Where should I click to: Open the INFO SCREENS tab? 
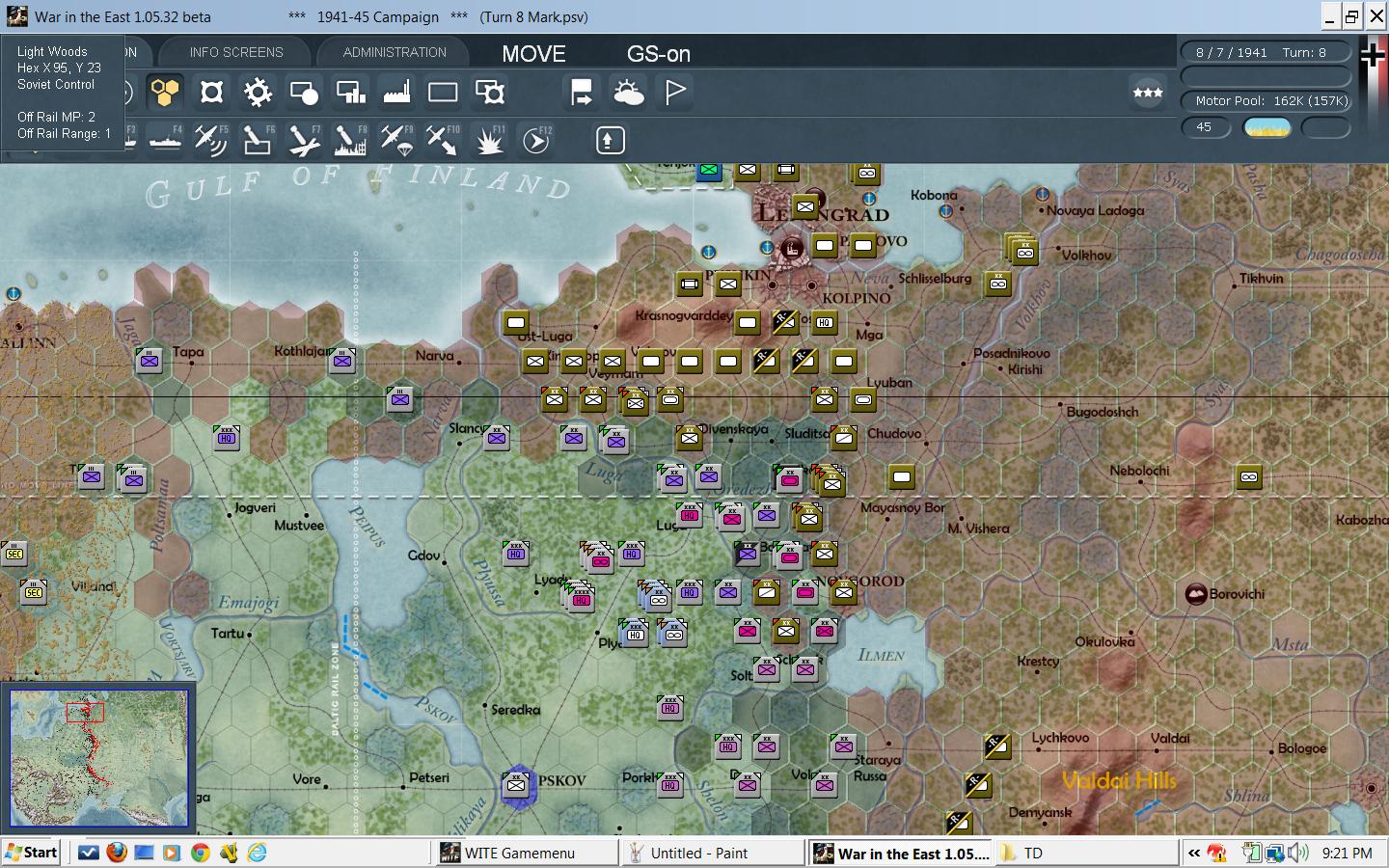(x=236, y=52)
